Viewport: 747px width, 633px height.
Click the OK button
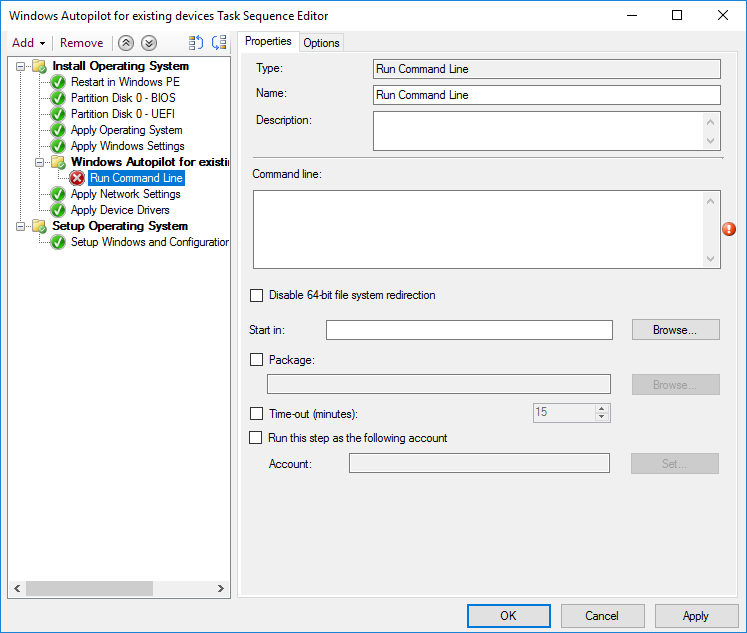pyautogui.click(x=508, y=616)
